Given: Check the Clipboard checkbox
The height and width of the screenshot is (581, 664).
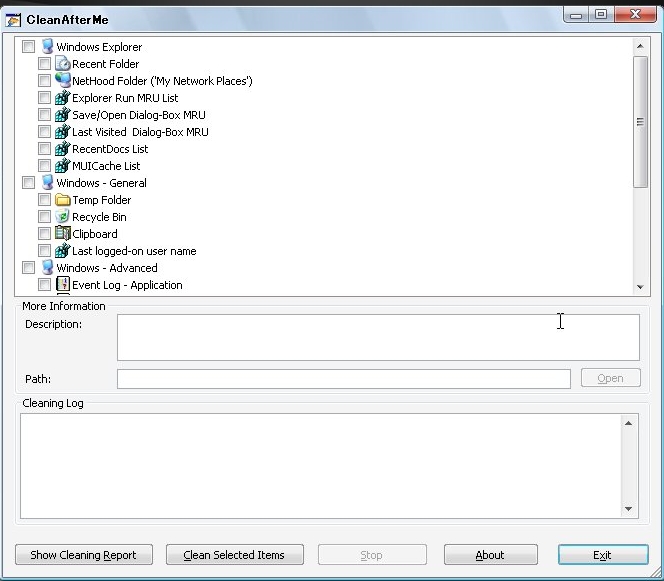Looking at the screenshot, I should (44, 233).
